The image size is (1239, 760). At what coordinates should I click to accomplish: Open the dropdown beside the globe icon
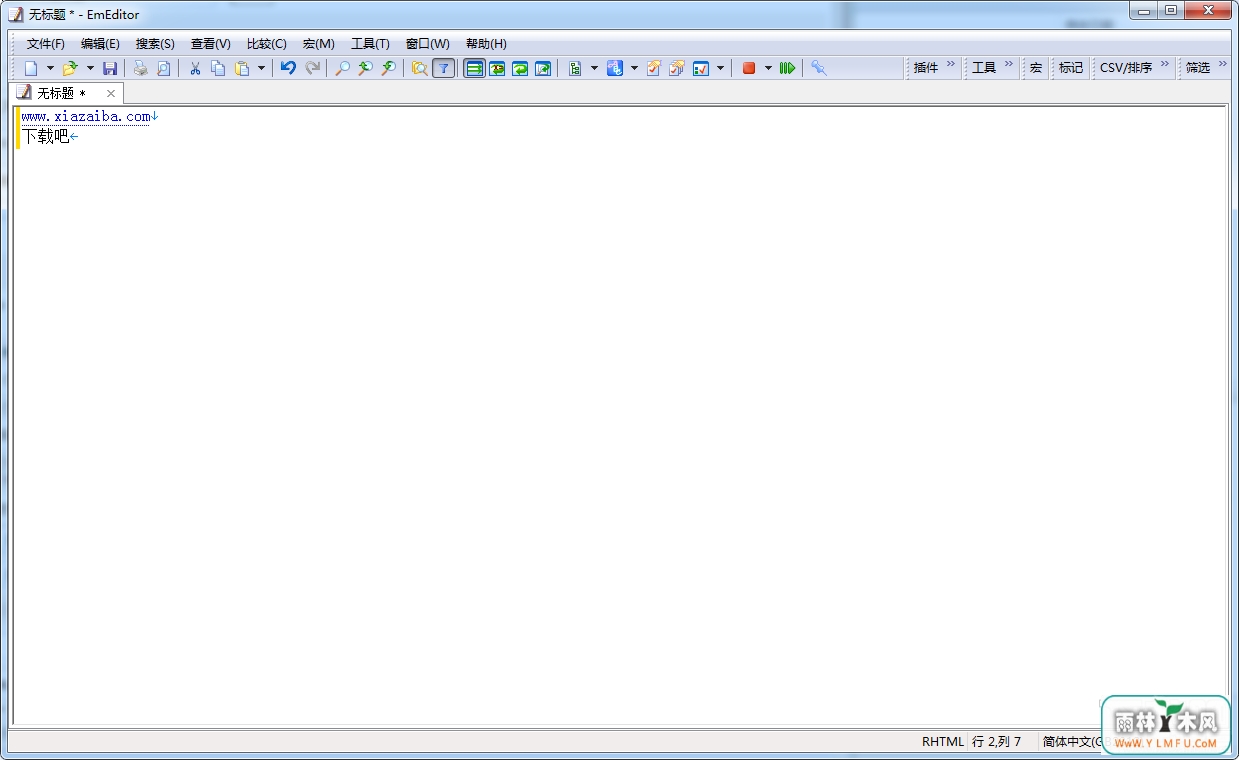pos(634,68)
